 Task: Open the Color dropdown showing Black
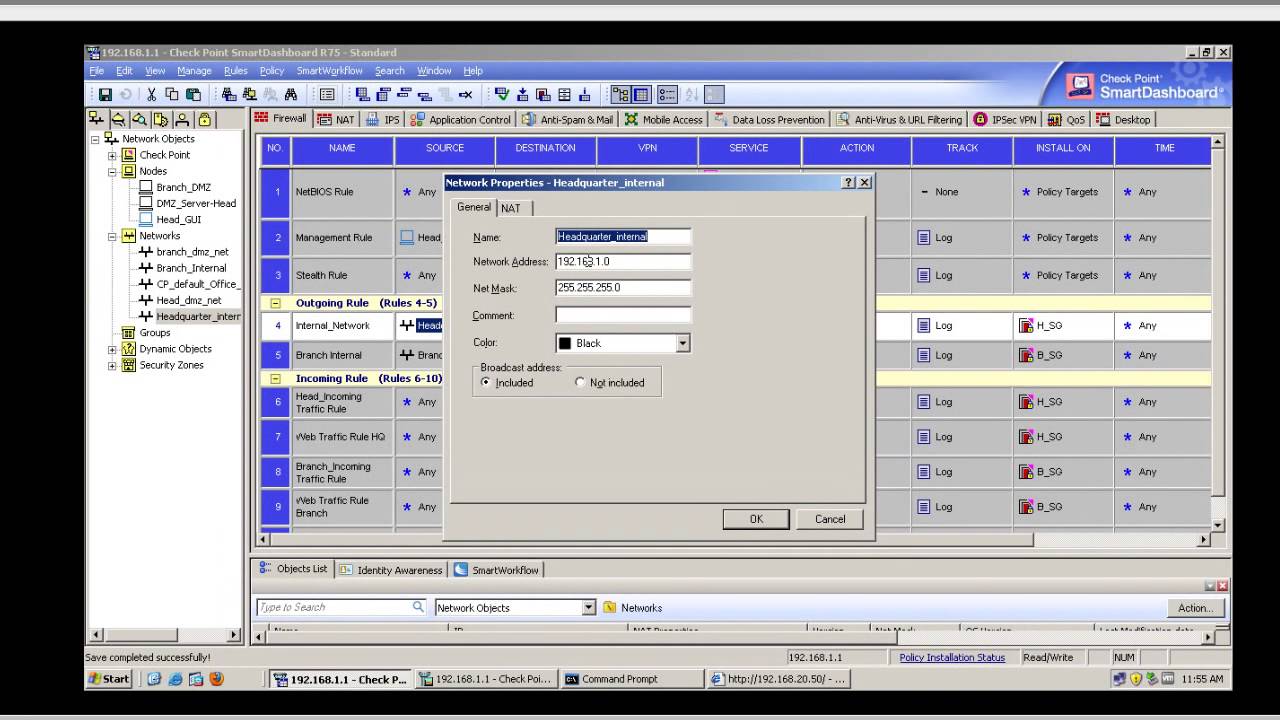(x=683, y=343)
